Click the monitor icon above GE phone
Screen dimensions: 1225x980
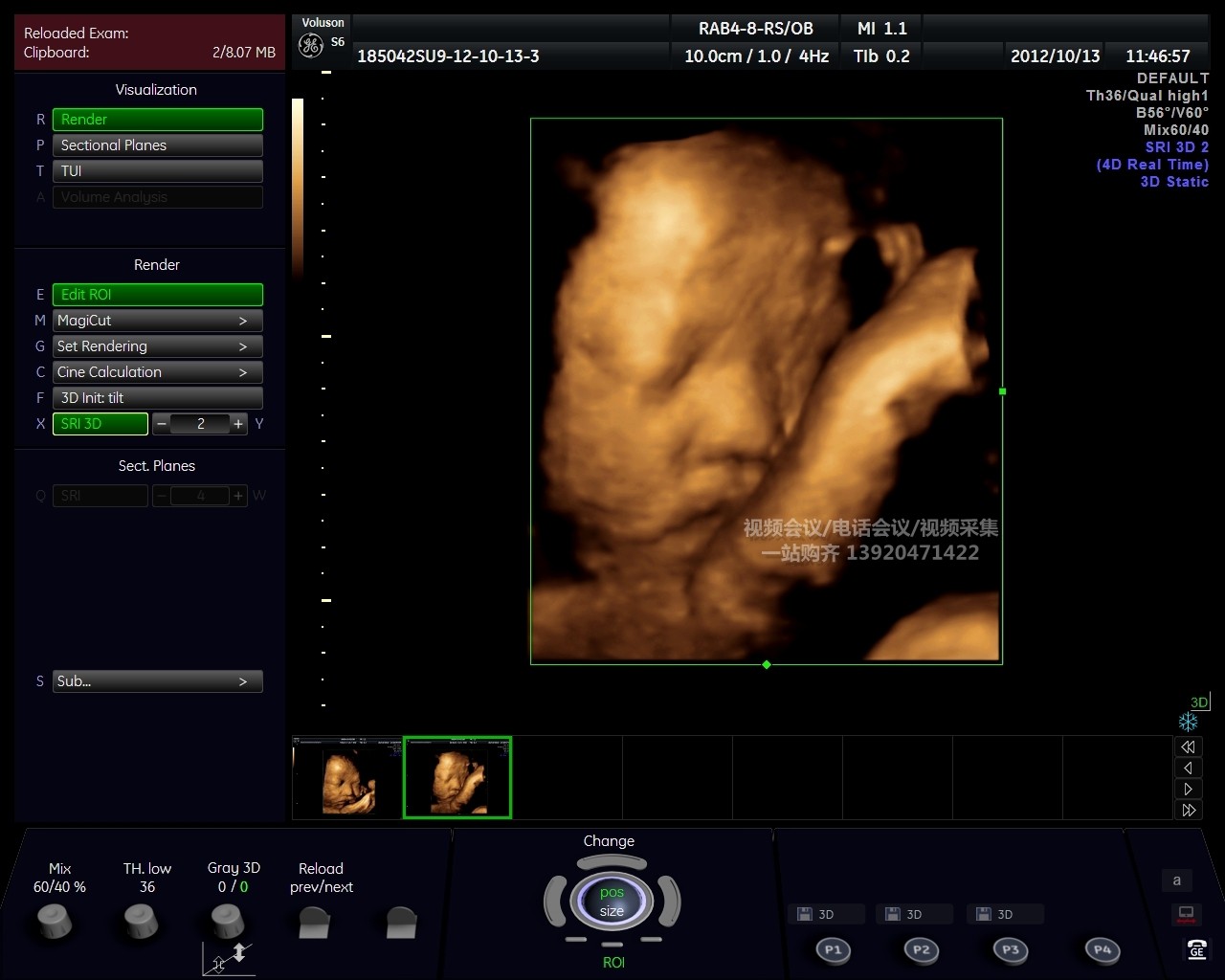[1186, 915]
